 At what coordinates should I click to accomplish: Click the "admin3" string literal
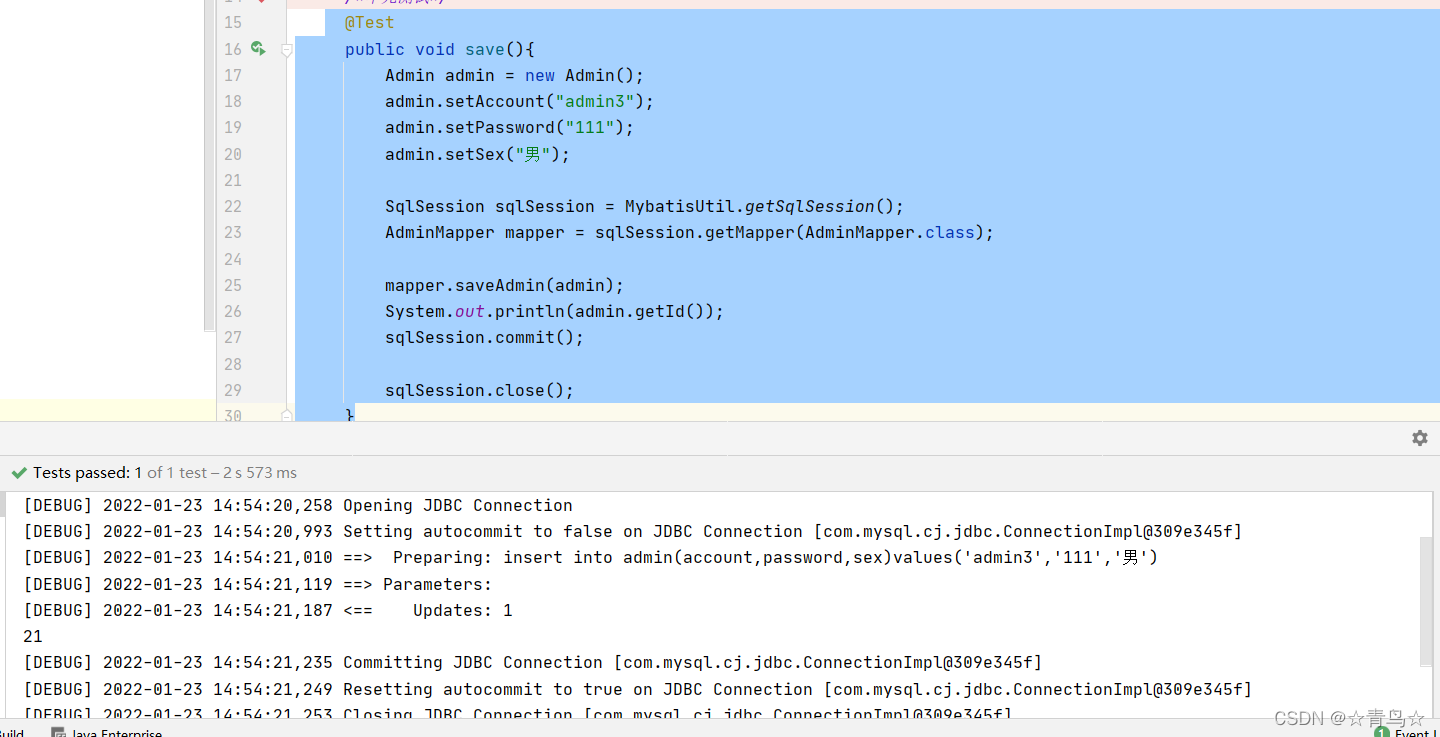point(595,101)
